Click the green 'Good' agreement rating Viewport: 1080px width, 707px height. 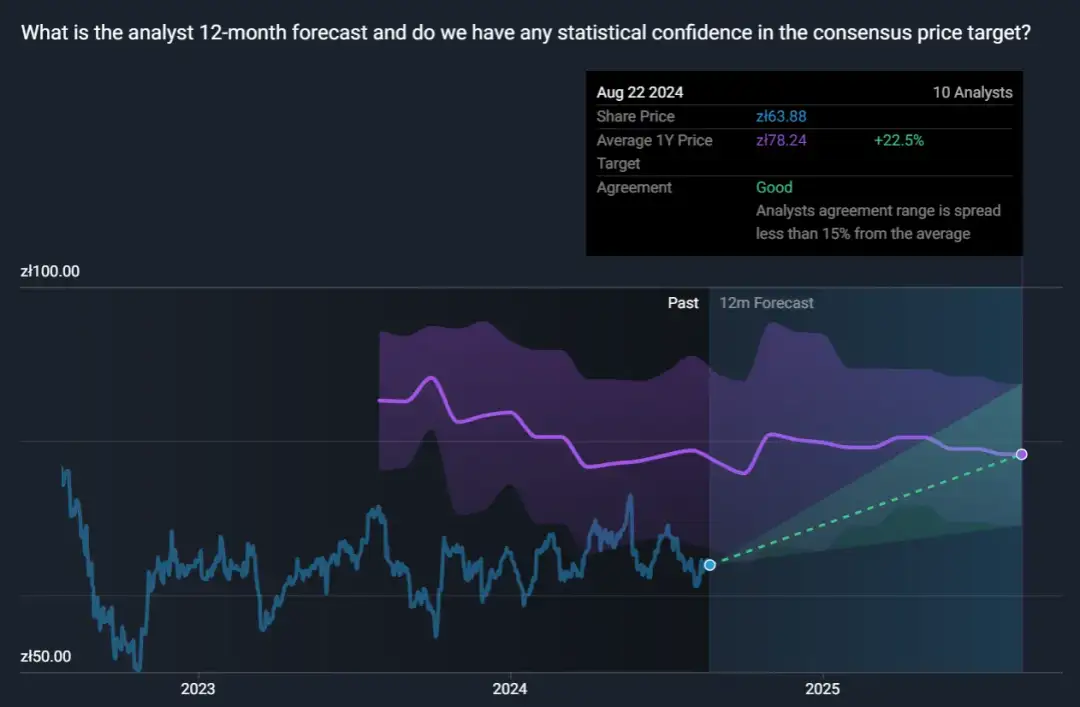pos(774,188)
